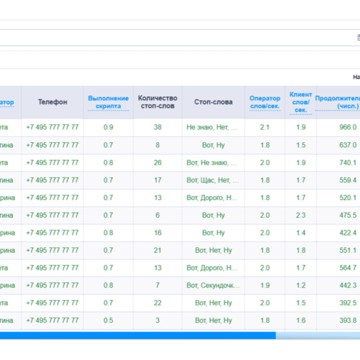
Task: Click the Стоп-слова column header
Action: 213,102
